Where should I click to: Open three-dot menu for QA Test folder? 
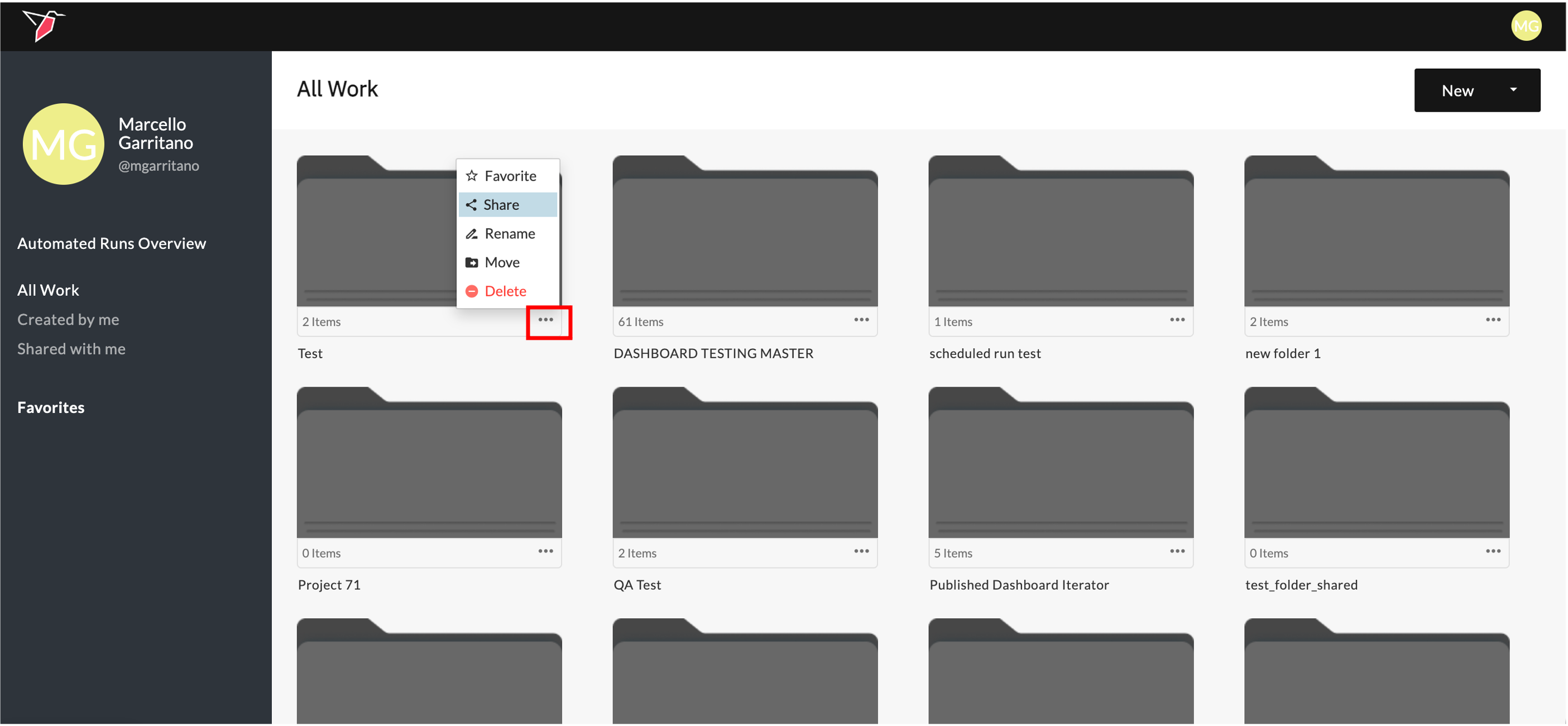point(861,551)
